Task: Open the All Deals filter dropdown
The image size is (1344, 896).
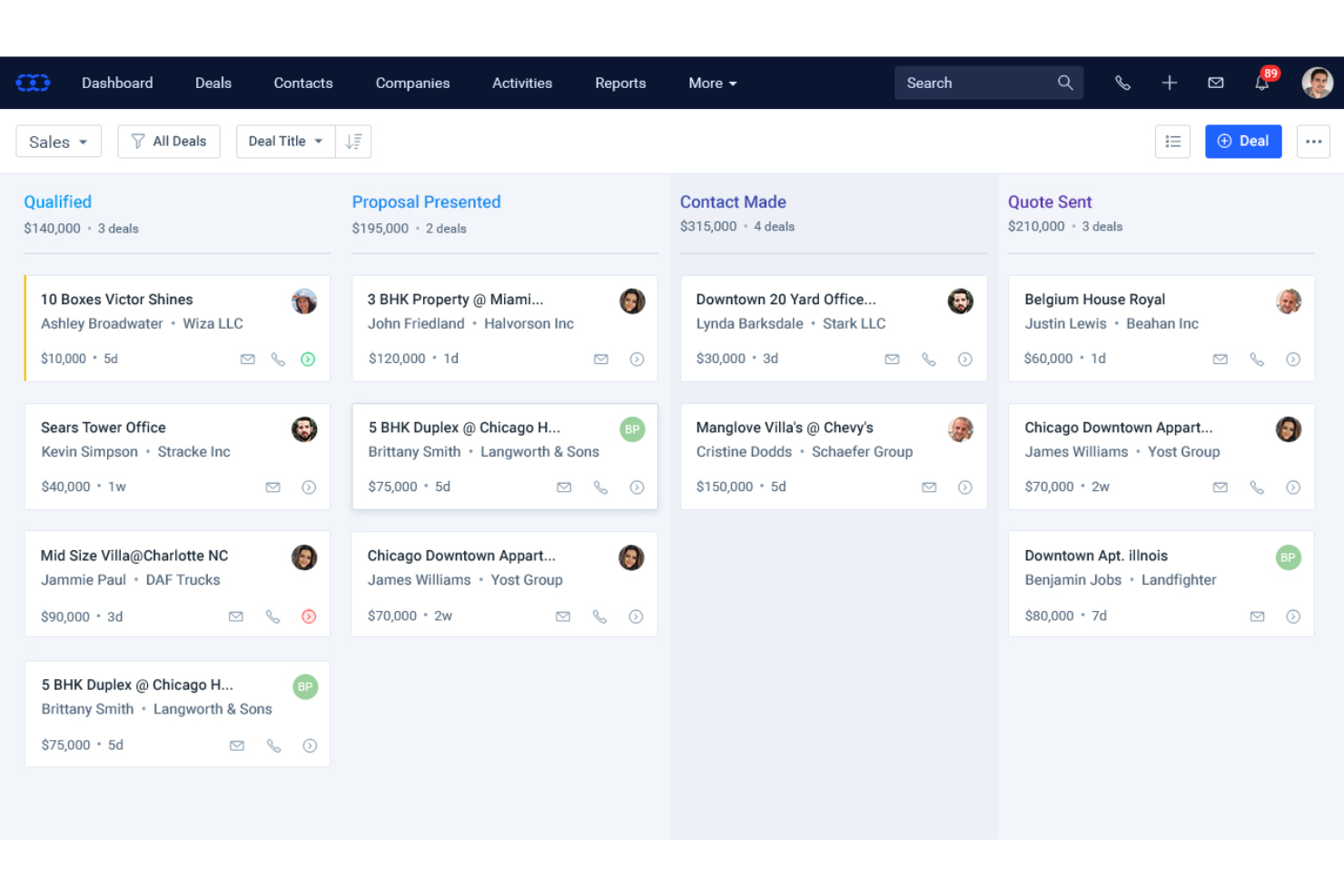Action: tap(169, 141)
